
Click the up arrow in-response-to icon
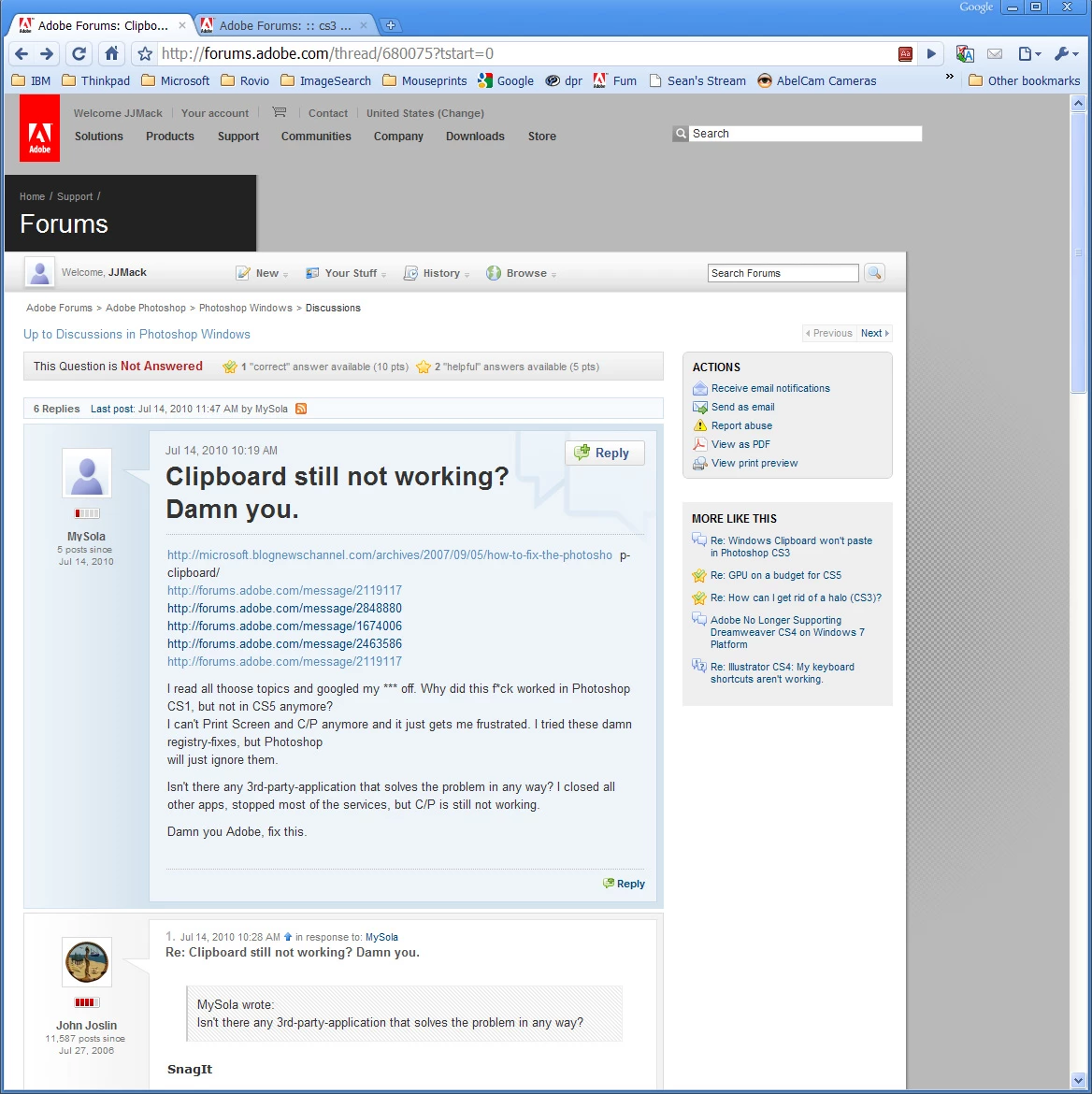(x=287, y=937)
